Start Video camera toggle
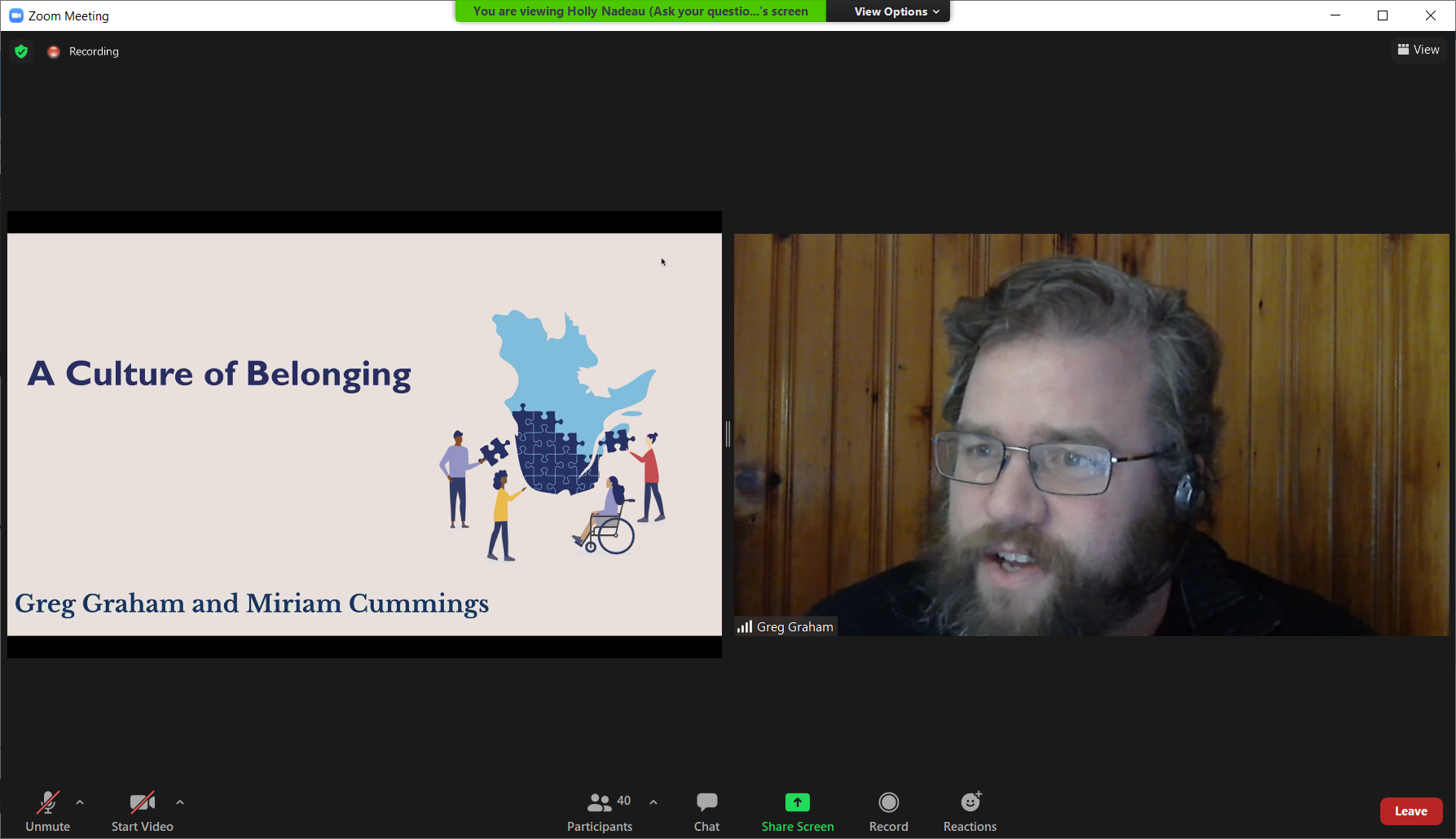 143,811
